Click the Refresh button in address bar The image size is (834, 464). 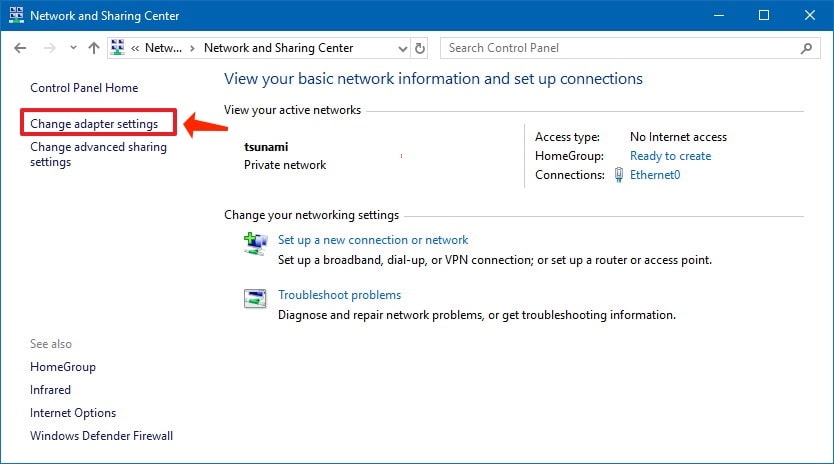tap(420, 48)
